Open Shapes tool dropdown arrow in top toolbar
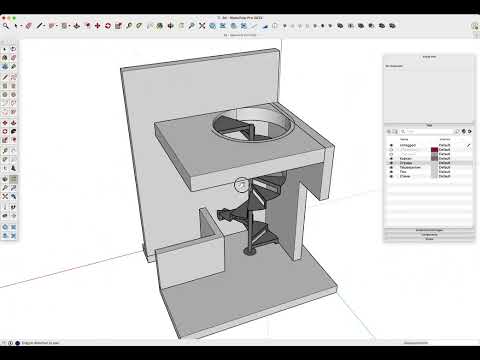This screenshot has height=360, width=480. click(x=69, y=26)
